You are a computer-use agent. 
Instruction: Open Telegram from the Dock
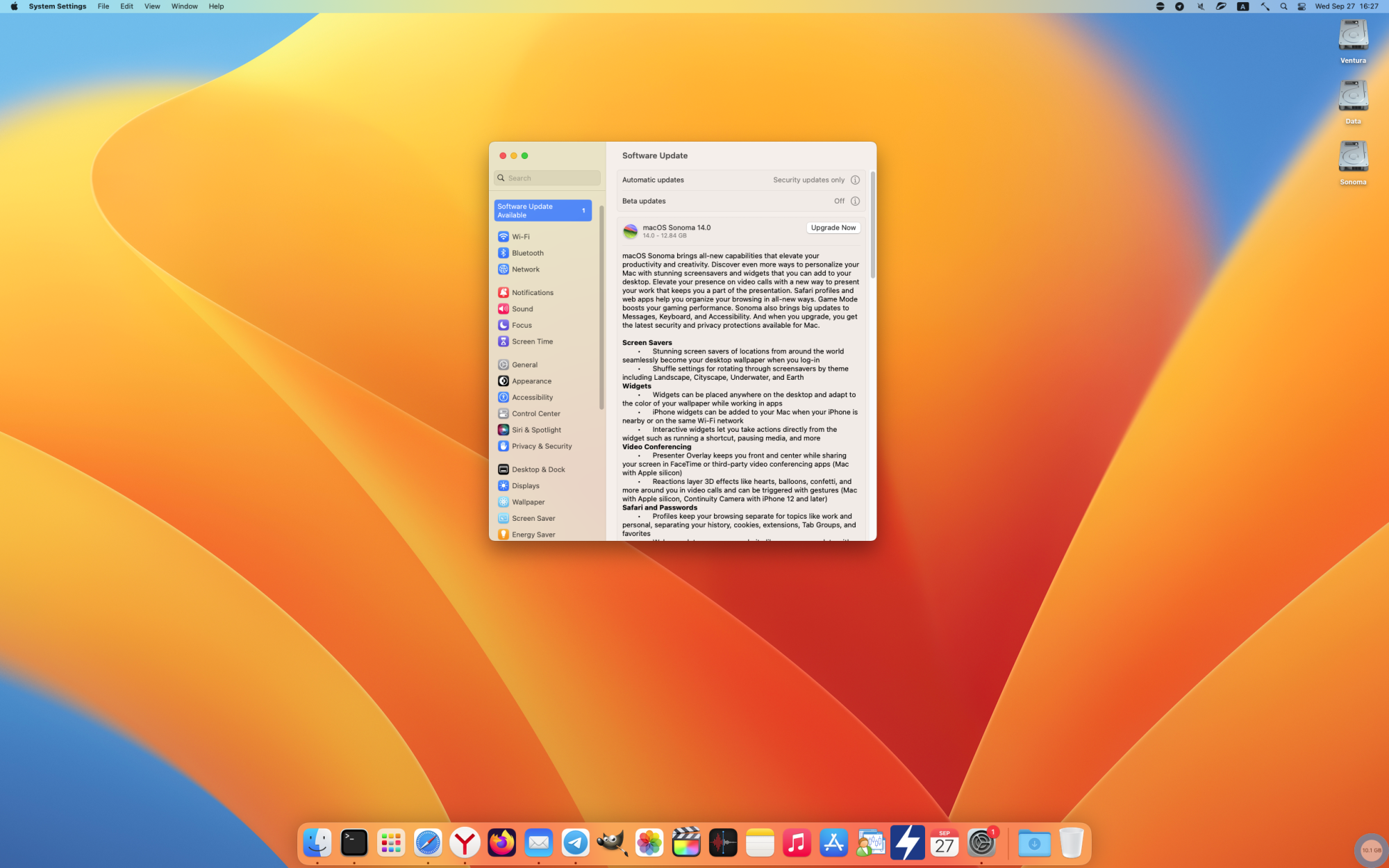tap(575, 843)
